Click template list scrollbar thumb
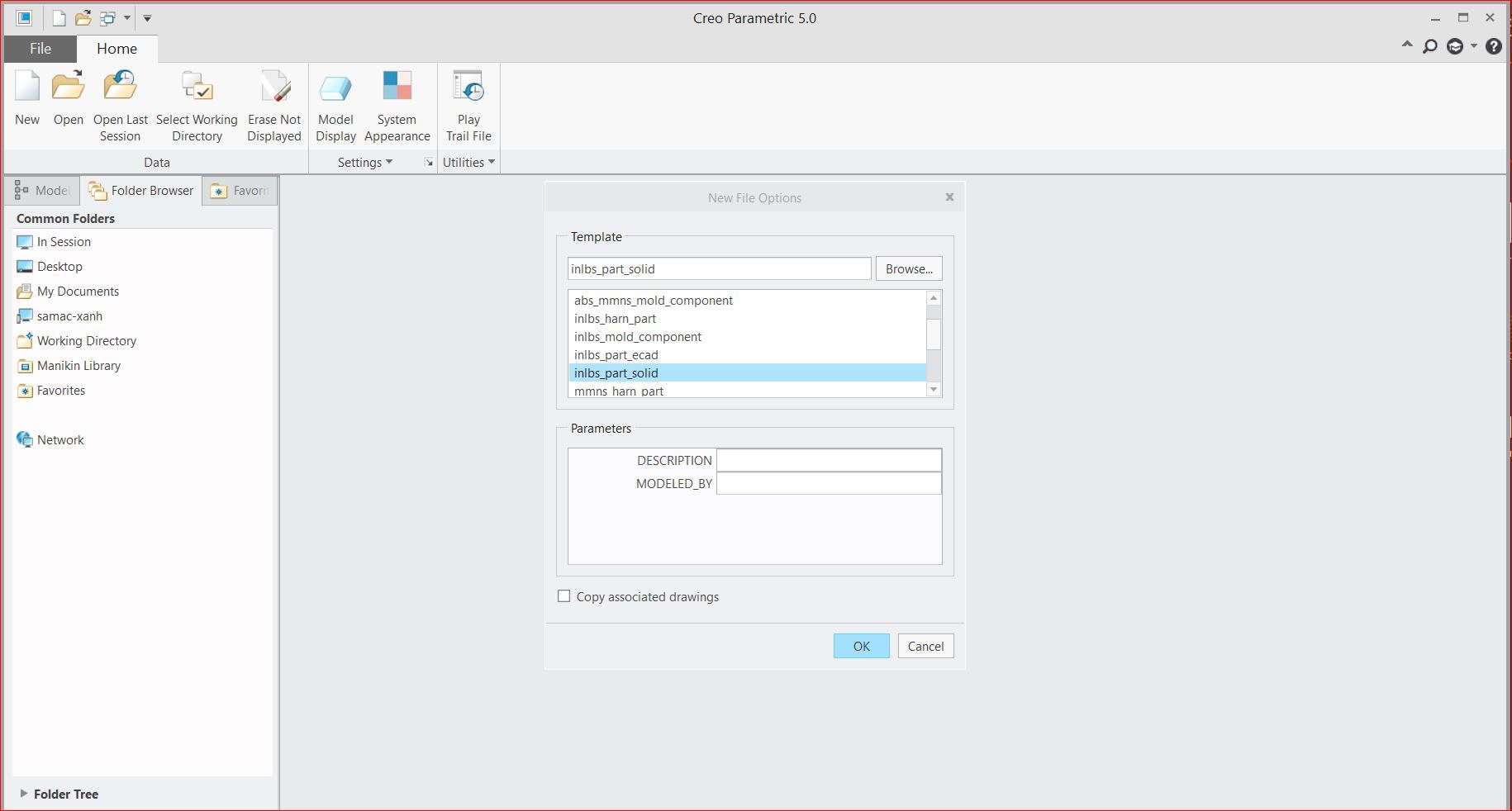The height and width of the screenshot is (811, 1512). [x=934, y=334]
